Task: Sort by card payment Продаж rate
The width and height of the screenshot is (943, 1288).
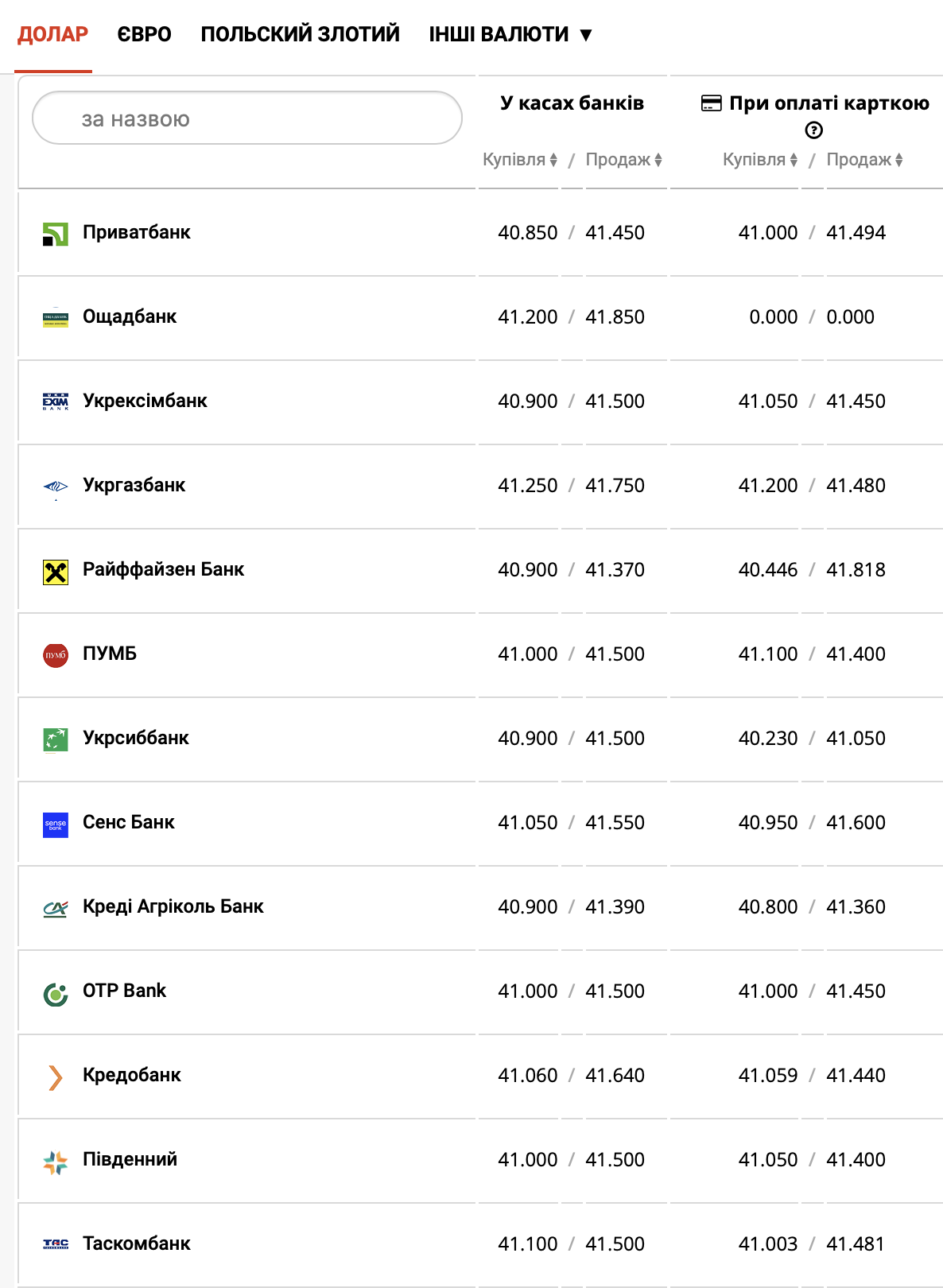Action: click(864, 160)
